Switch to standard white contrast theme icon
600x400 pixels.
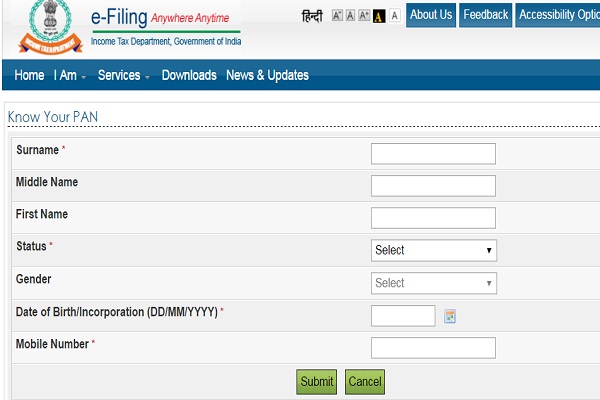pos(394,16)
